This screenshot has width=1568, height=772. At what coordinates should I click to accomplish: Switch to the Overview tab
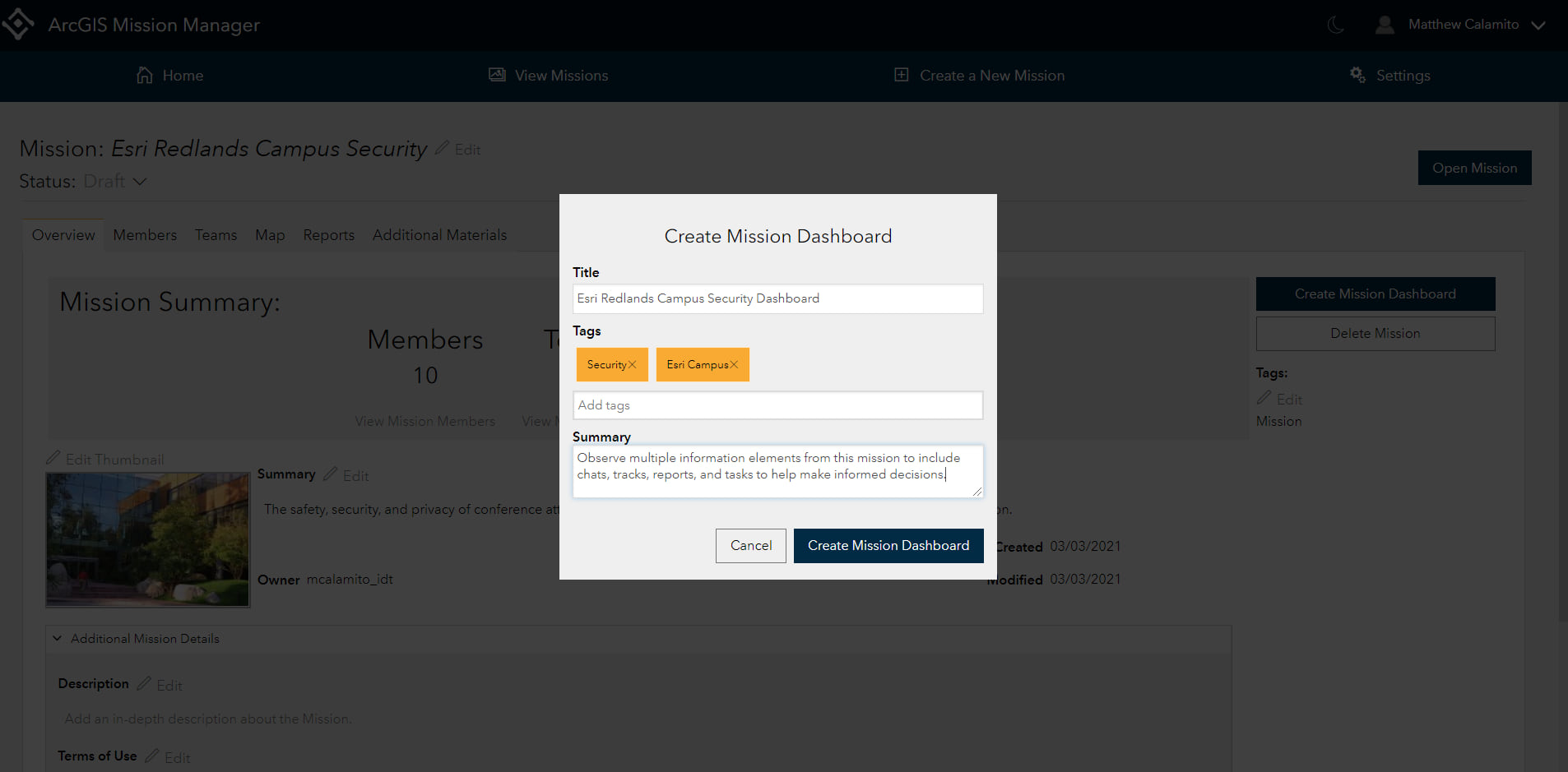pyautogui.click(x=63, y=235)
